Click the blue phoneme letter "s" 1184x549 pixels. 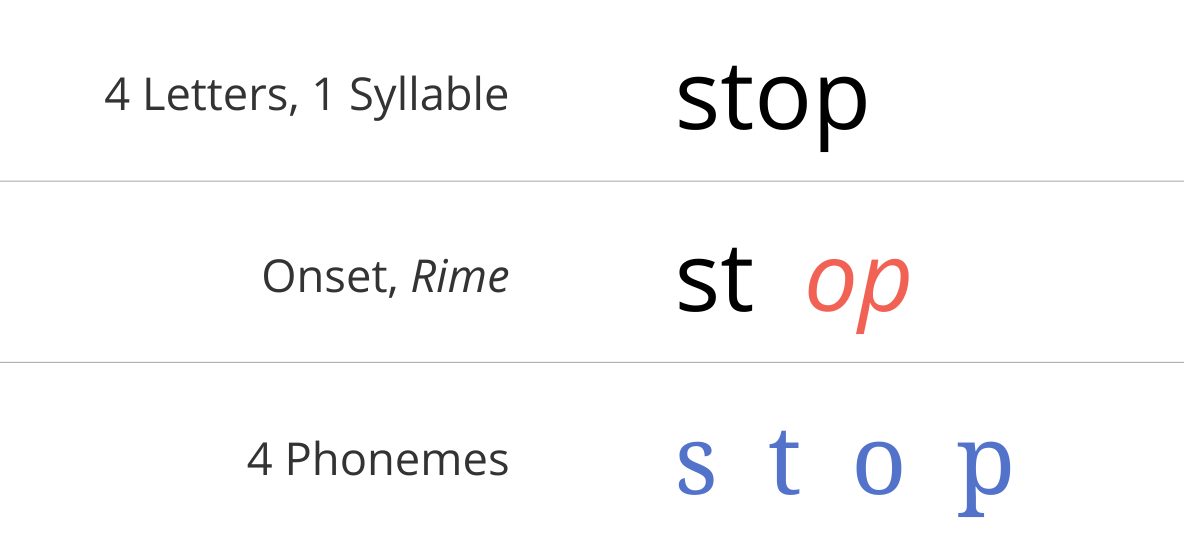pos(695,468)
